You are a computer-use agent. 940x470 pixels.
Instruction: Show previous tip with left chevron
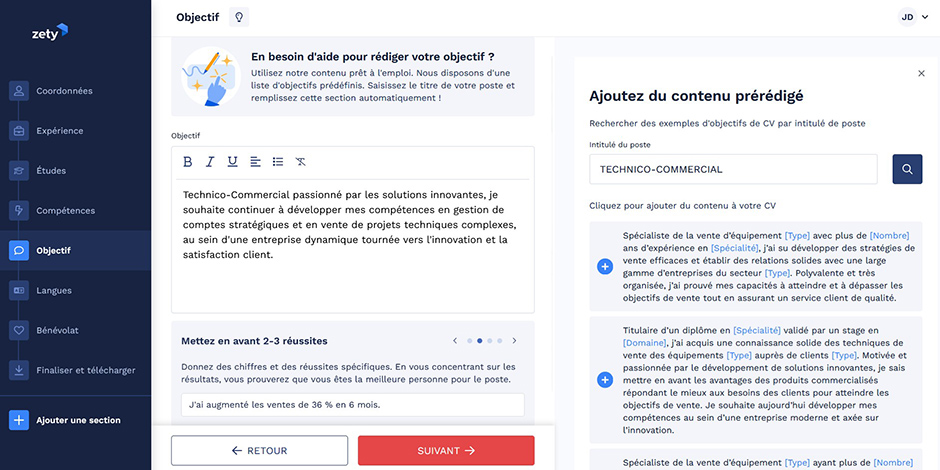point(455,341)
